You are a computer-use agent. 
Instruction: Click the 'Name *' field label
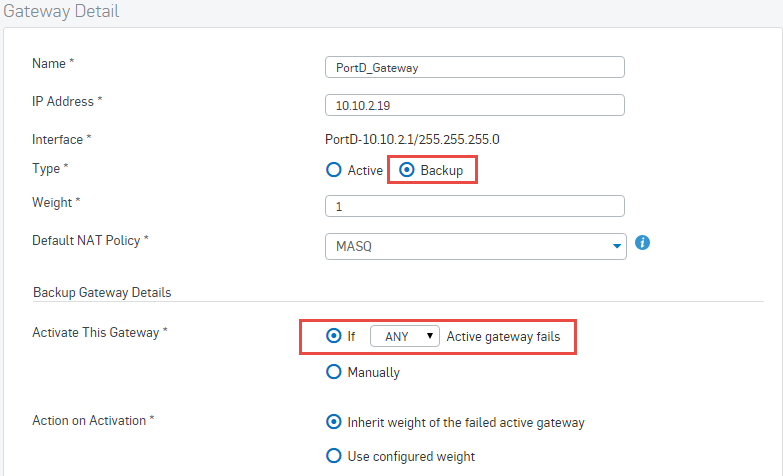[x=54, y=64]
